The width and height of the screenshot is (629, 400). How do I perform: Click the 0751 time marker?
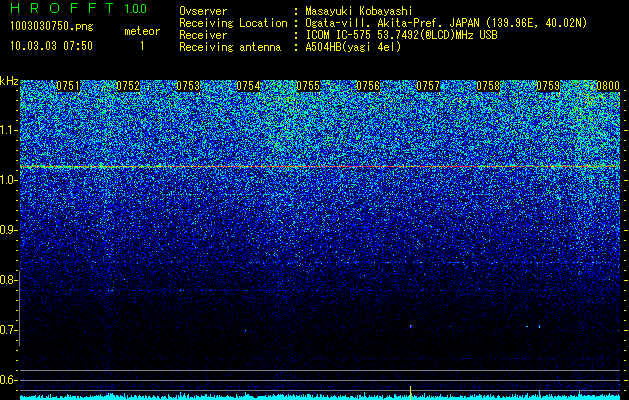(68, 86)
